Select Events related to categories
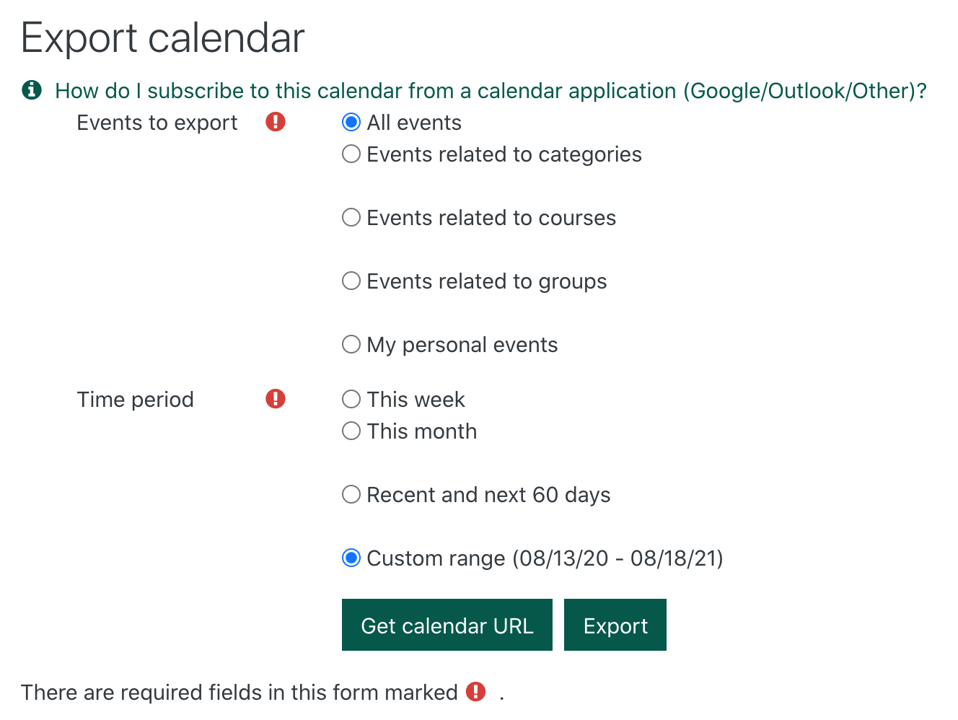Screen dimensions: 958x720 coord(351,154)
